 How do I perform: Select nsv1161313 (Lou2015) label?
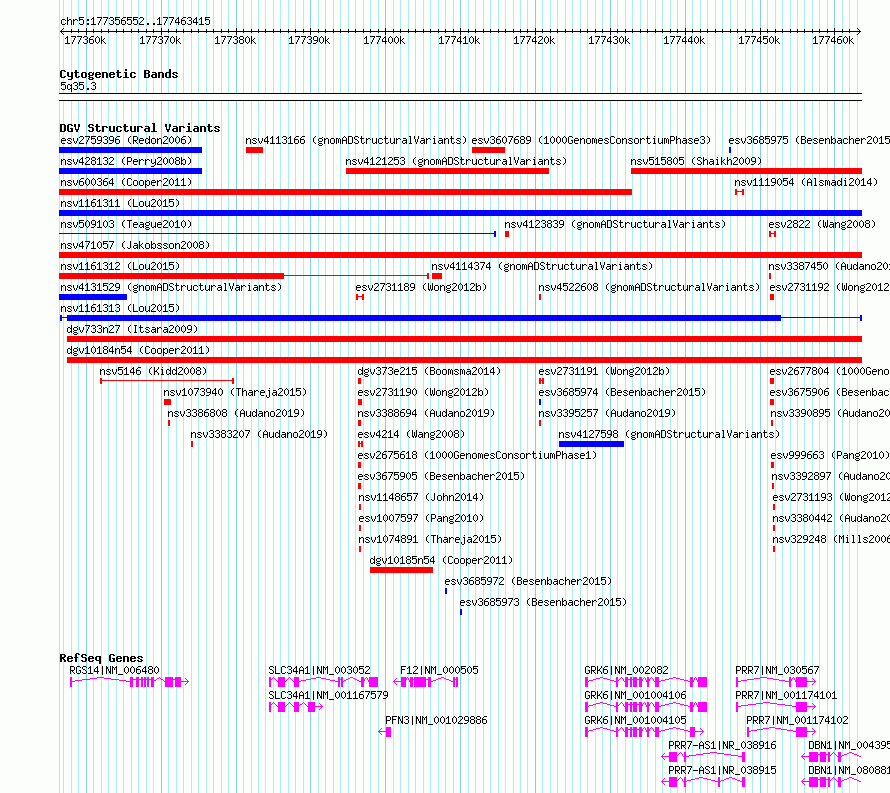(120, 308)
